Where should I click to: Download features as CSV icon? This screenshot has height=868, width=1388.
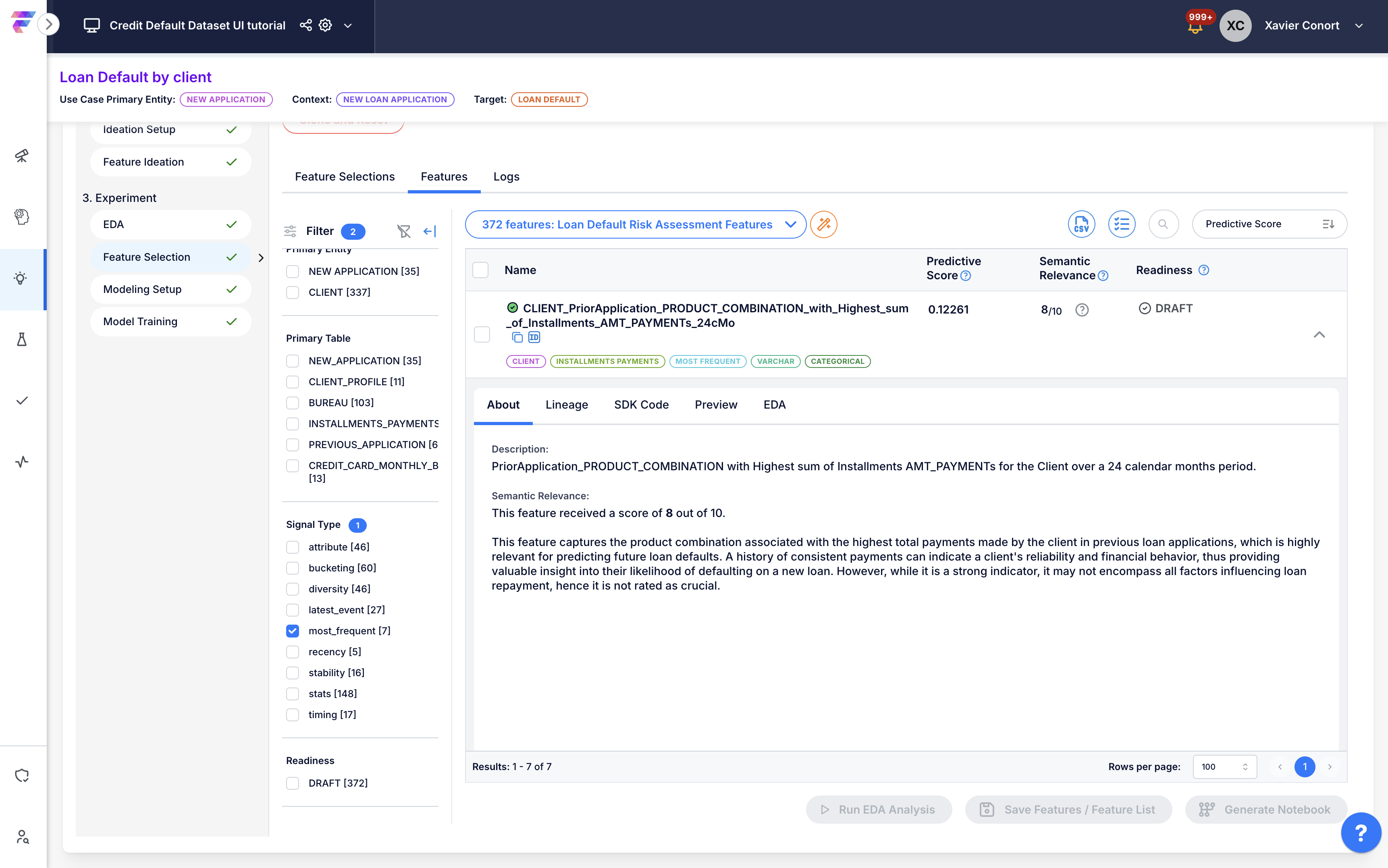pyautogui.click(x=1081, y=224)
